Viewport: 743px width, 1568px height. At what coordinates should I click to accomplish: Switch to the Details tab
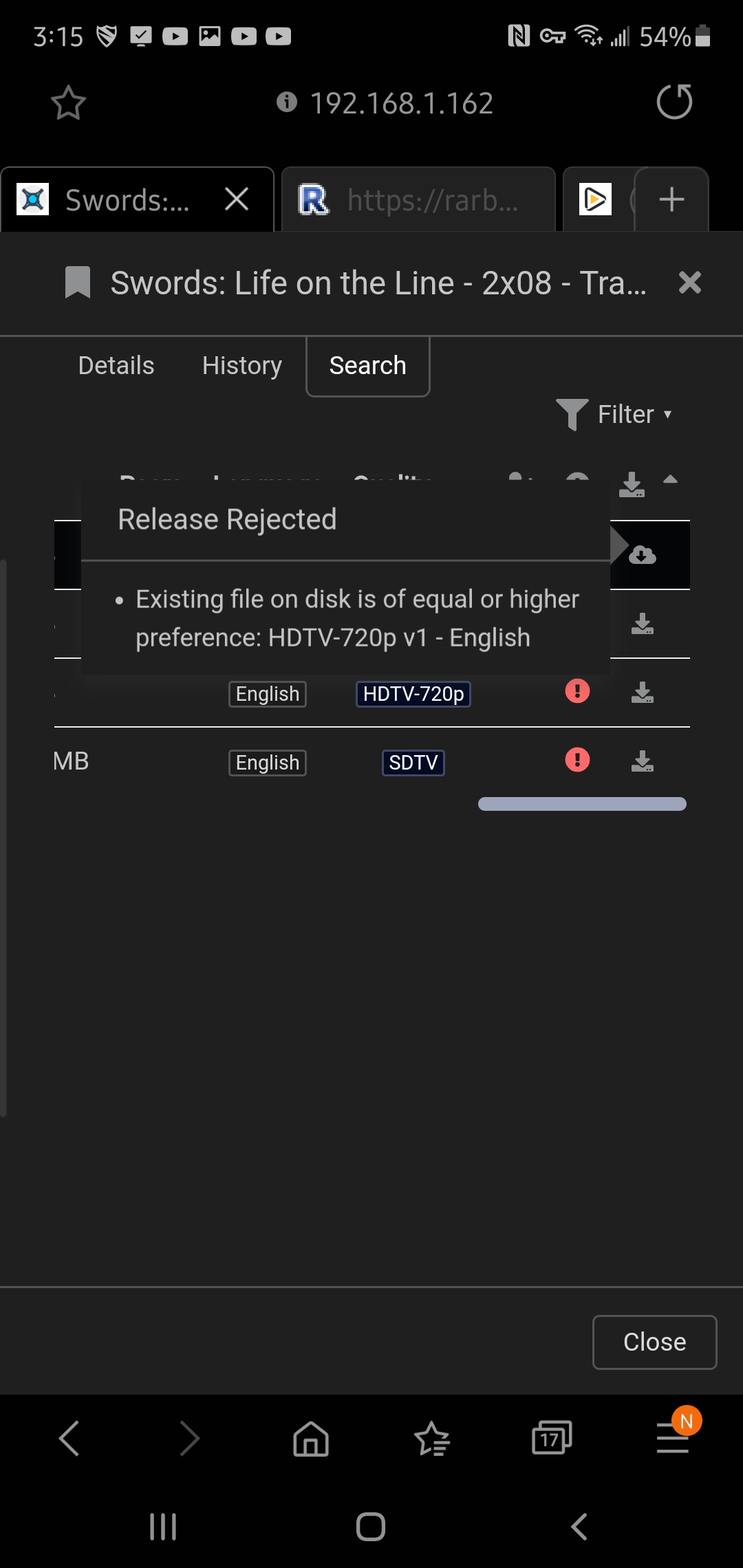tap(116, 366)
